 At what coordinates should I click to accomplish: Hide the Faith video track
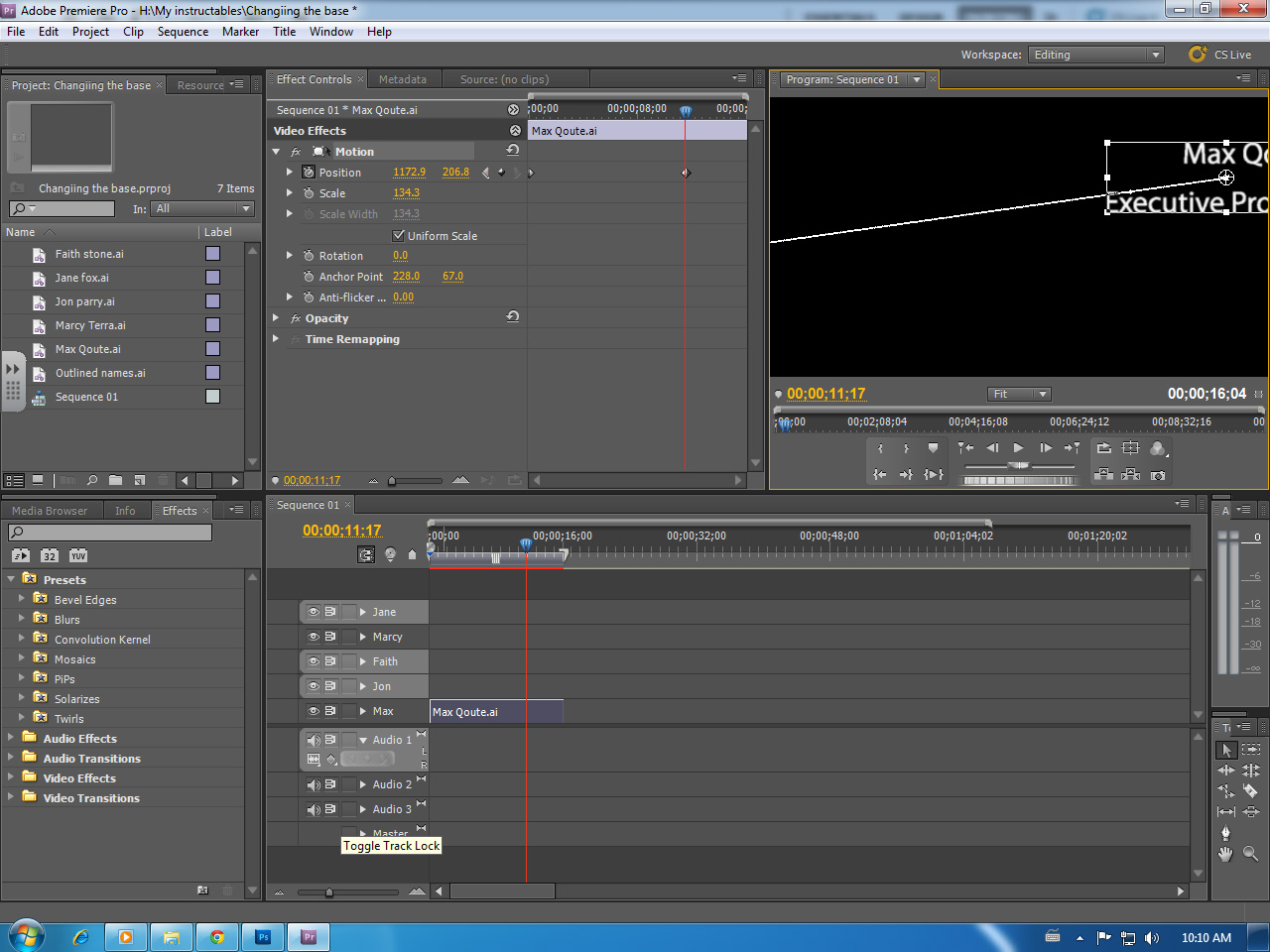tap(314, 661)
